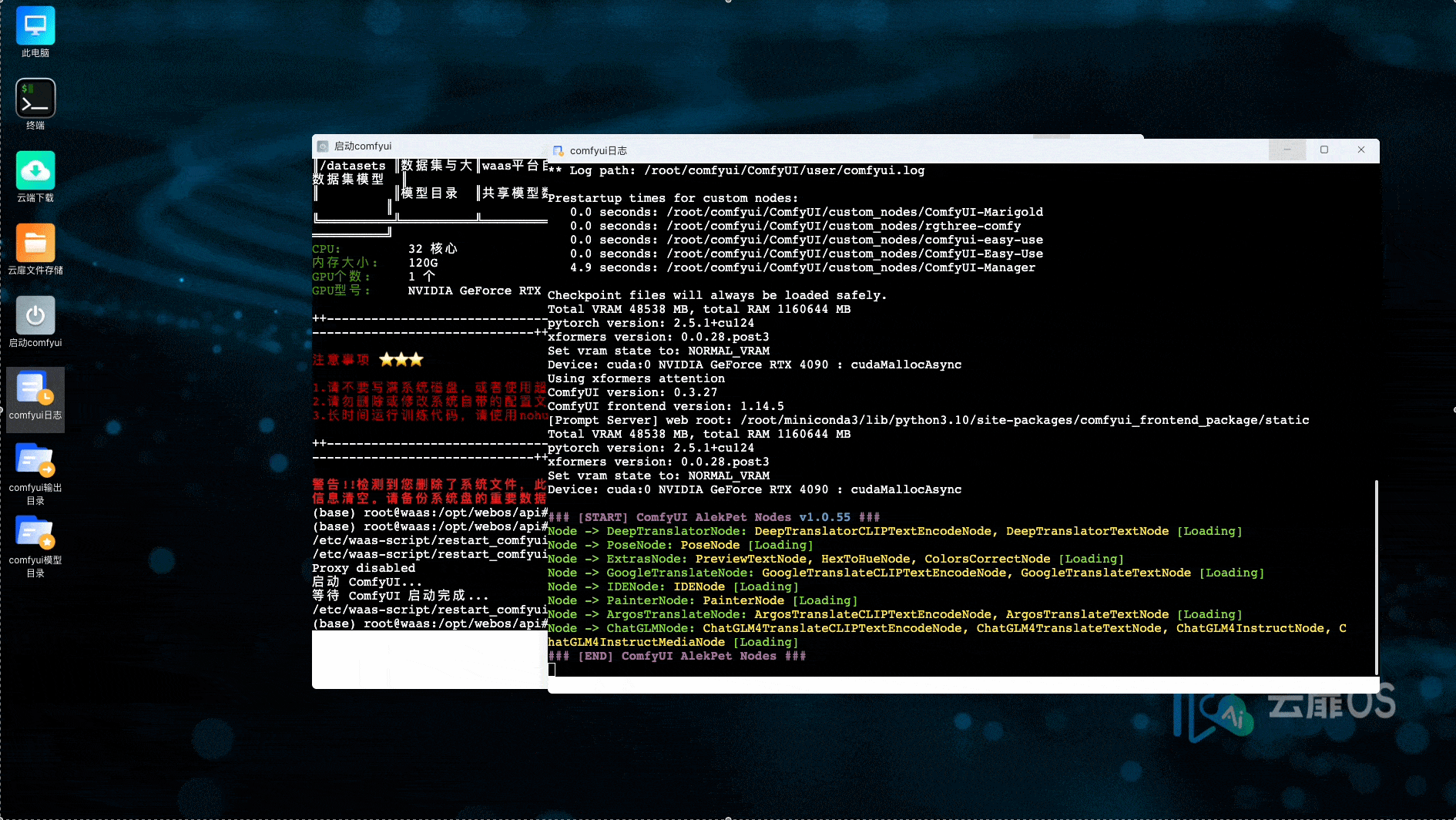Click the 'Proxy disabled' line in 启动comfyui window
Image resolution: width=1456 pixels, height=820 pixels.
[x=364, y=569]
